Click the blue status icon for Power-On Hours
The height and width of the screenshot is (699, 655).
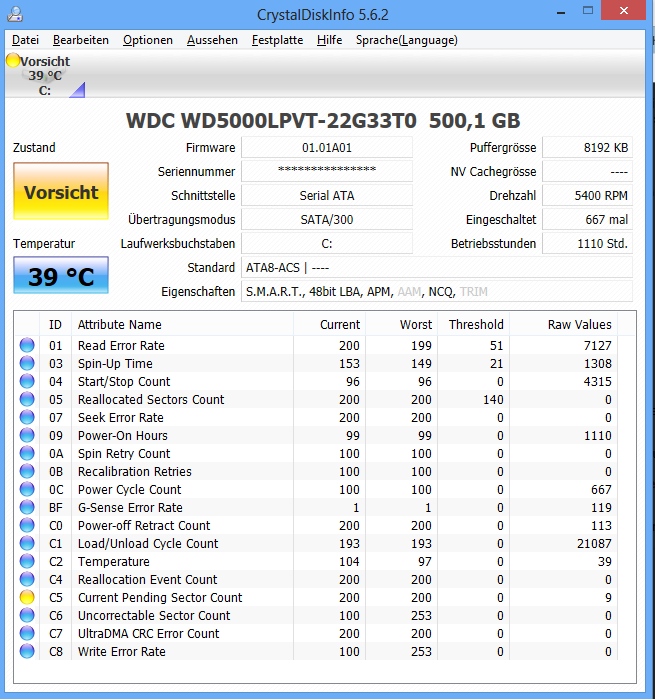pos(27,436)
